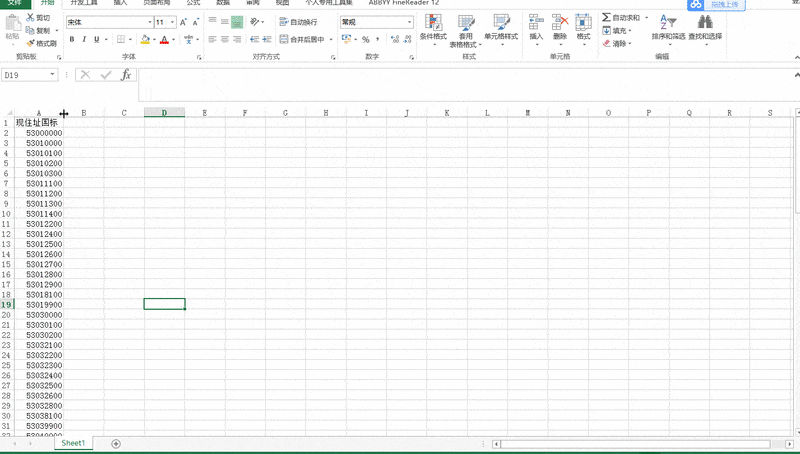Click the phonetic guide (wén) icon

[189, 39]
